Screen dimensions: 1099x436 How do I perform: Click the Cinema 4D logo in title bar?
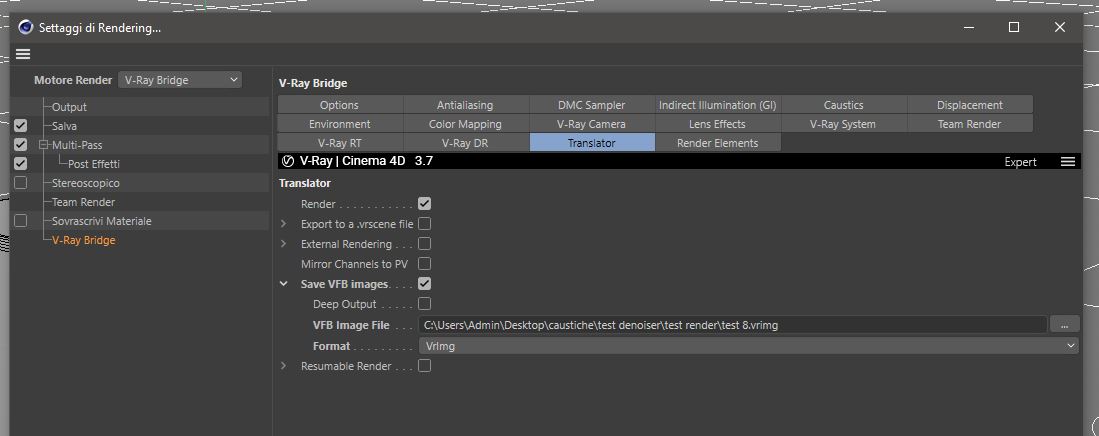point(26,27)
